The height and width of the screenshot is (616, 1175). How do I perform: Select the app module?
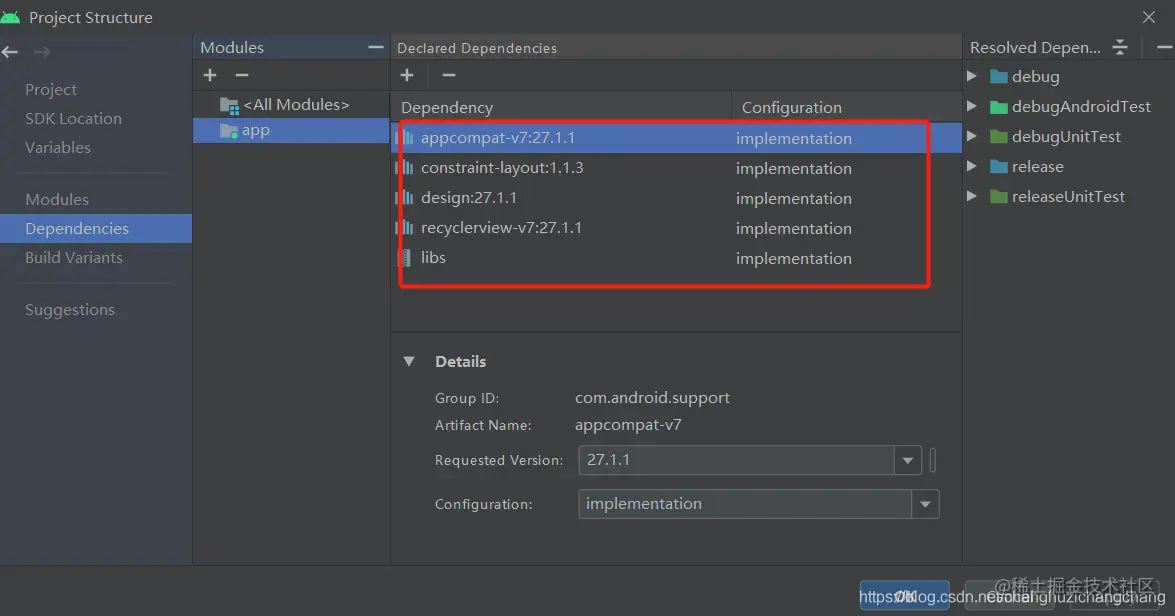pos(292,130)
